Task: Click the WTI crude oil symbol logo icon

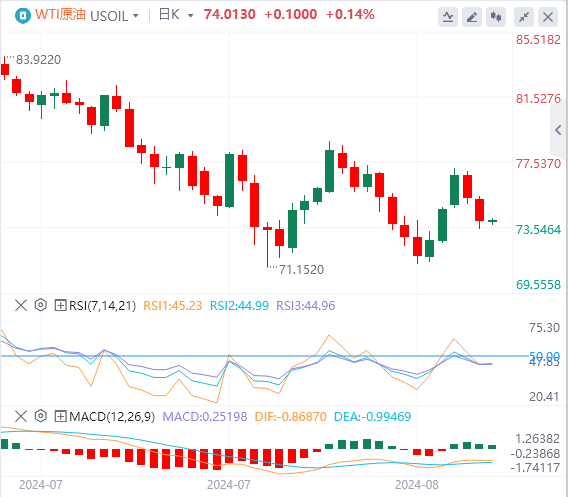Action: pos(23,16)
